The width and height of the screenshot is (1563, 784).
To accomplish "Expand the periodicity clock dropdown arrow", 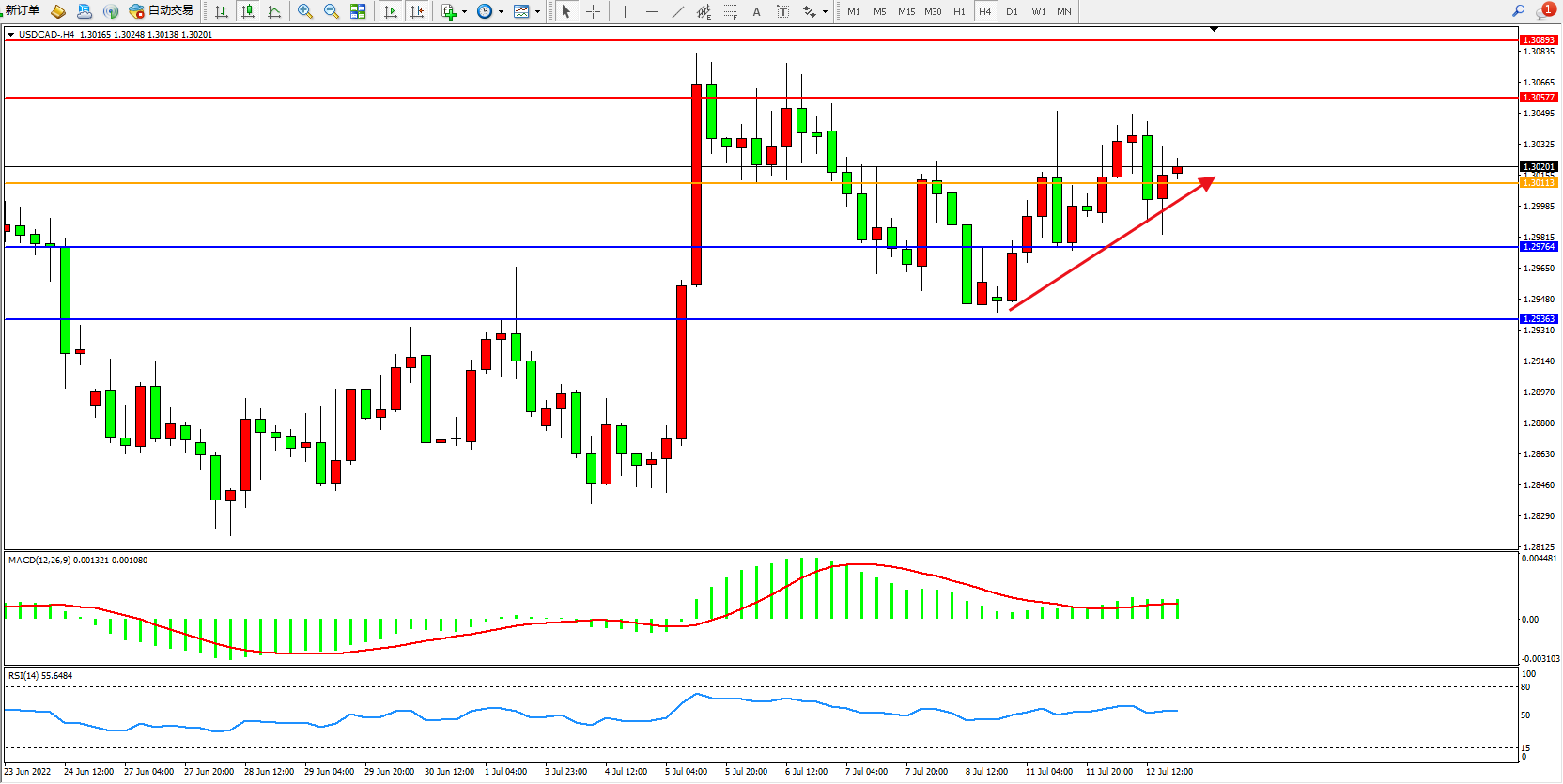I will click(x=501, y=12).
